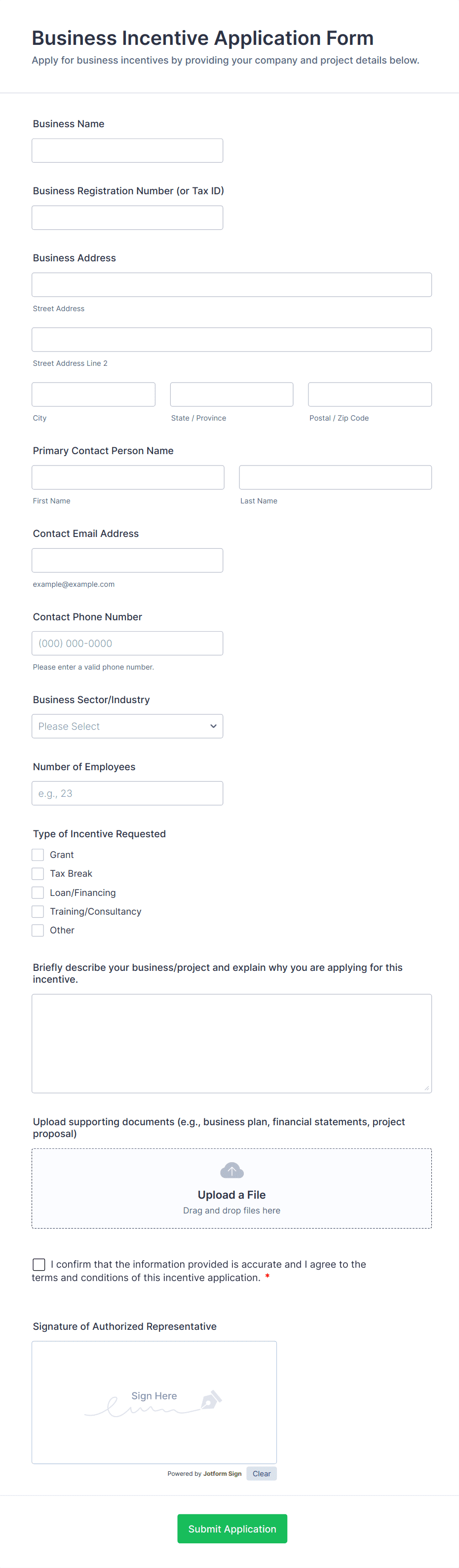Open the Business Sector/Industry dropdown arrow
The height and width of the screenshot is (1568, 459).
(213, 726)
